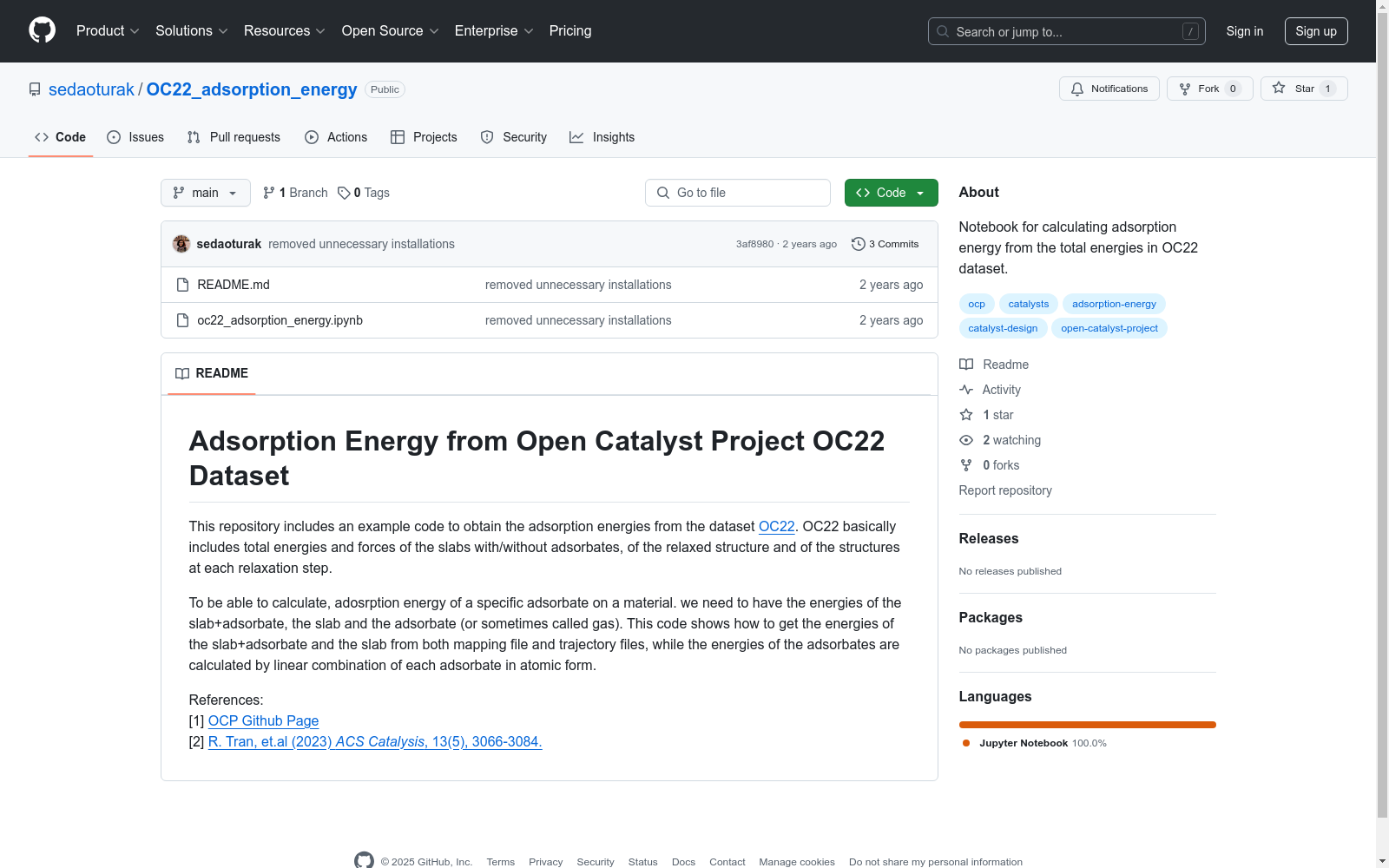Click the adsorption-energy topic tag

coord(1114,304)
